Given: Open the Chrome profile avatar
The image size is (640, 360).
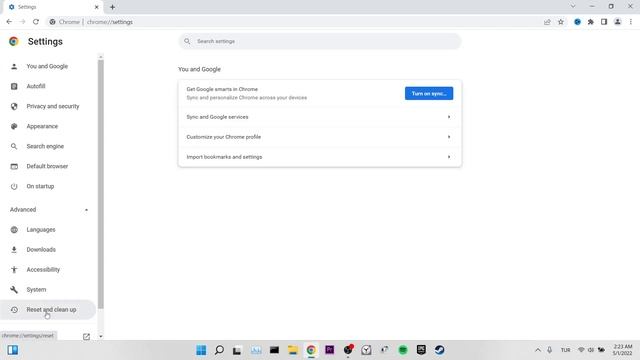Looking at the screenshot, I should click(618, 22).
